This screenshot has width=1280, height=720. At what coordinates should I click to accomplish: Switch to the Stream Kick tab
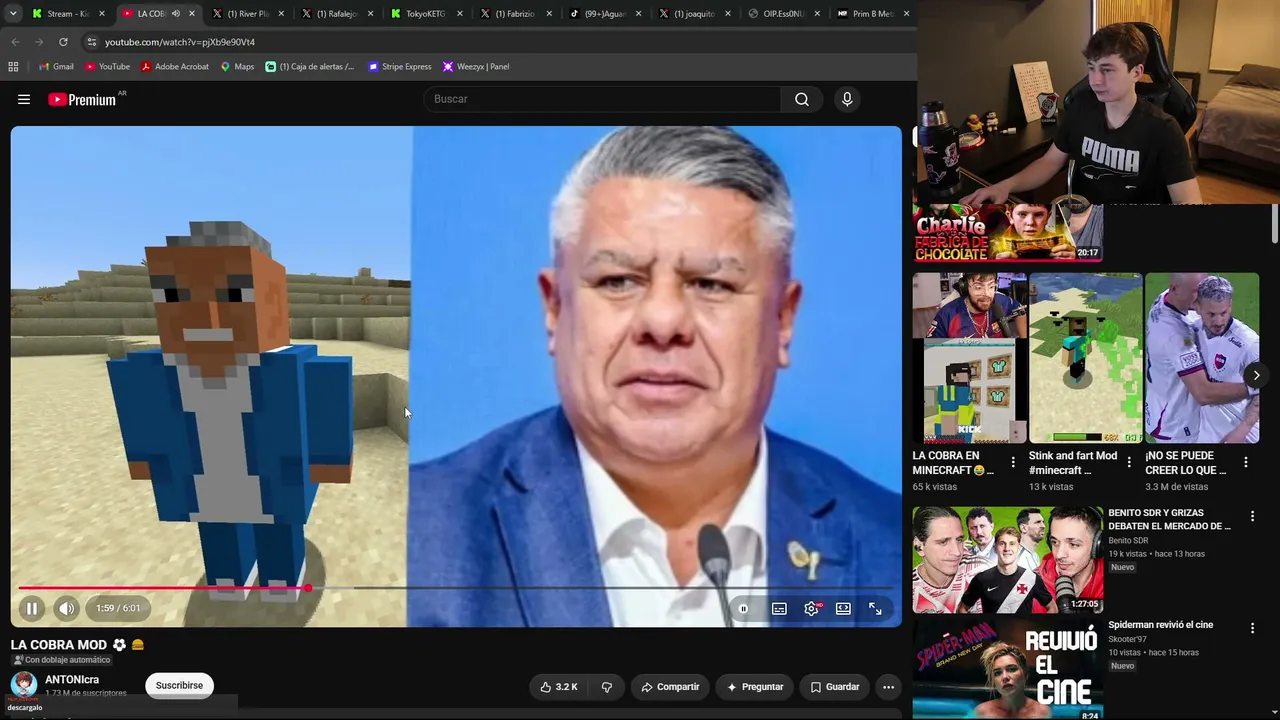click(x=68, y=14)
